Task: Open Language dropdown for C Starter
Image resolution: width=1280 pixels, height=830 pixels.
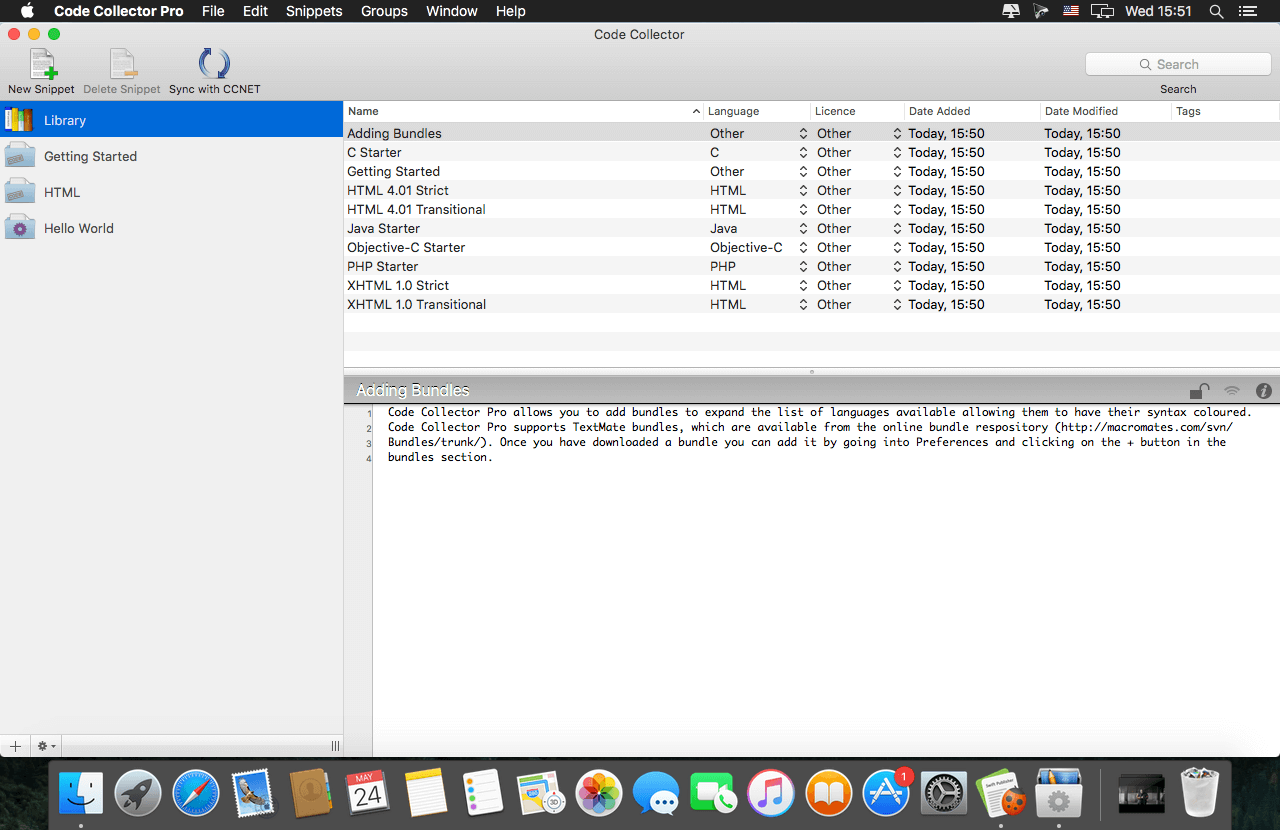Action: (x=757, y=152)
